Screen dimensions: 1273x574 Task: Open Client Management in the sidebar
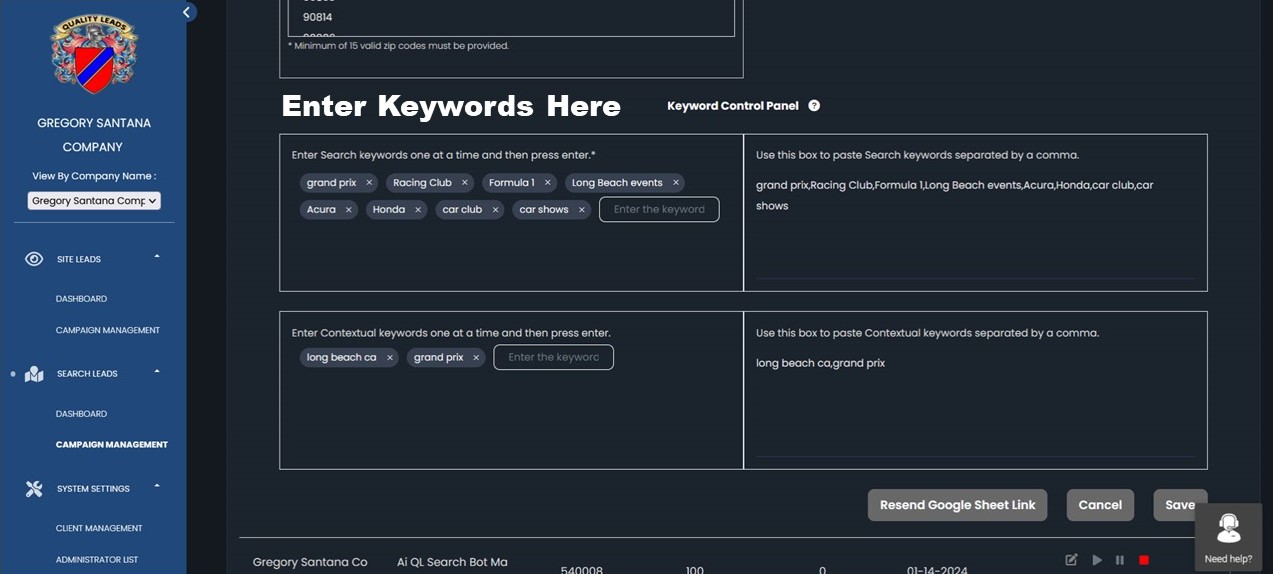pyautogui.click(x=99, y=528)
